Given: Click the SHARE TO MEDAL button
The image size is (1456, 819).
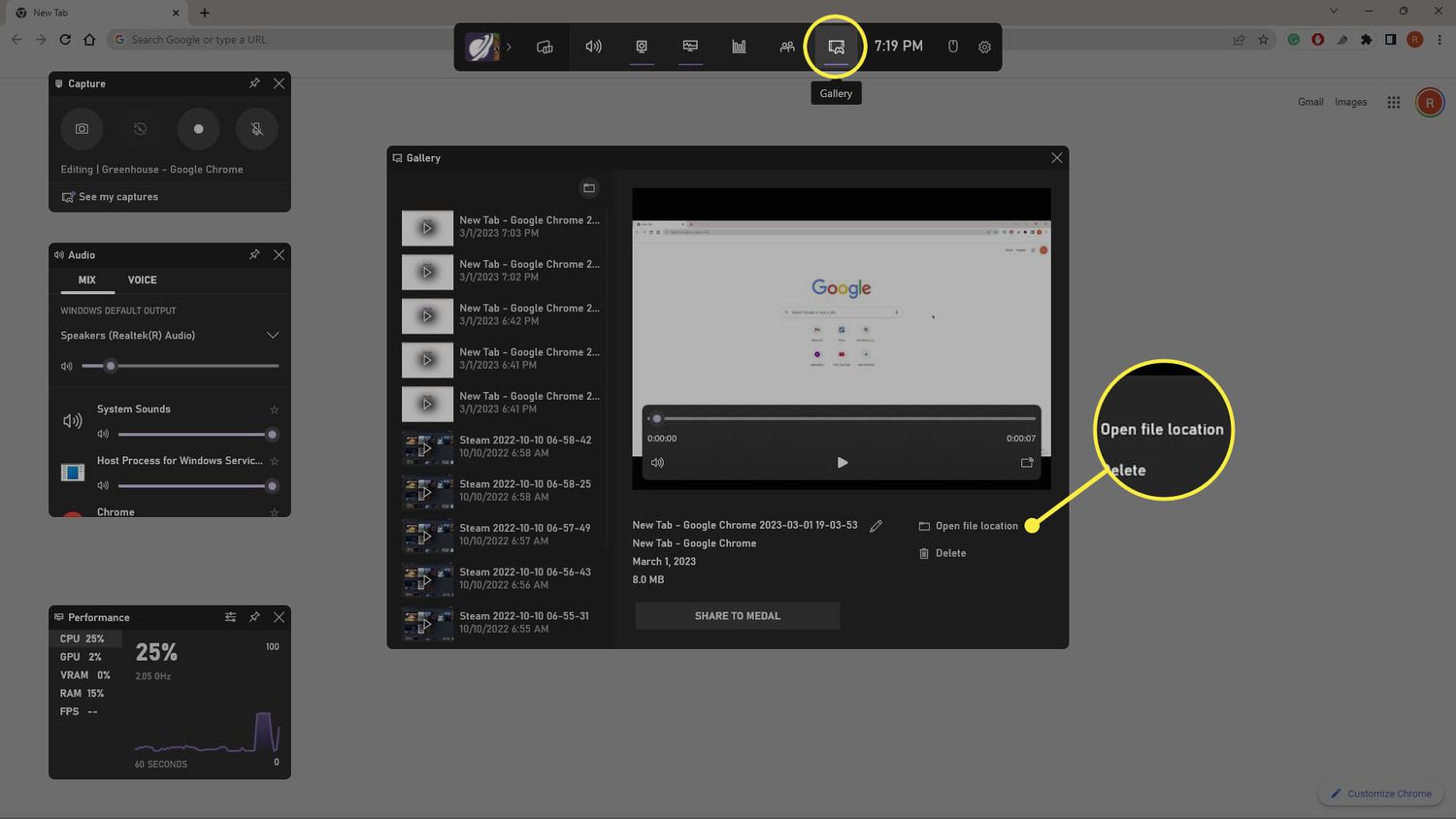Looking at the screenshot, I should point(737,616).
